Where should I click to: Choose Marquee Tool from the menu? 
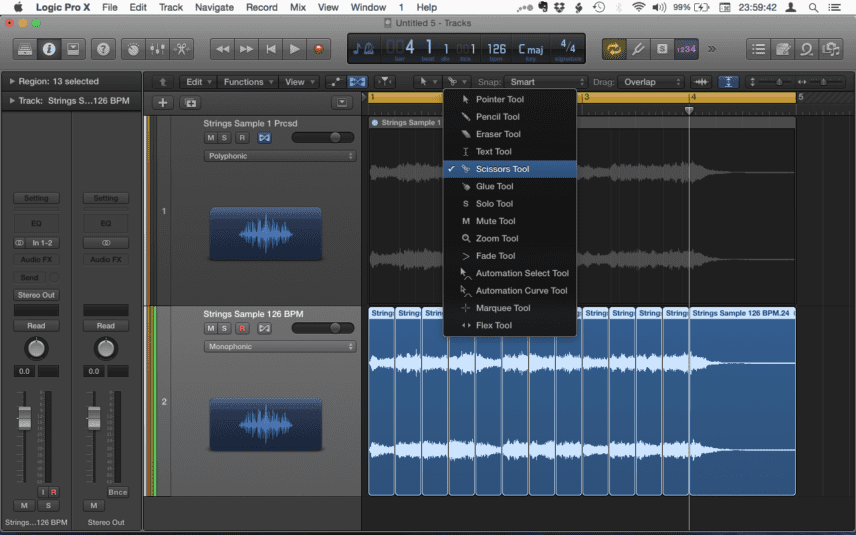click(510, 308)
